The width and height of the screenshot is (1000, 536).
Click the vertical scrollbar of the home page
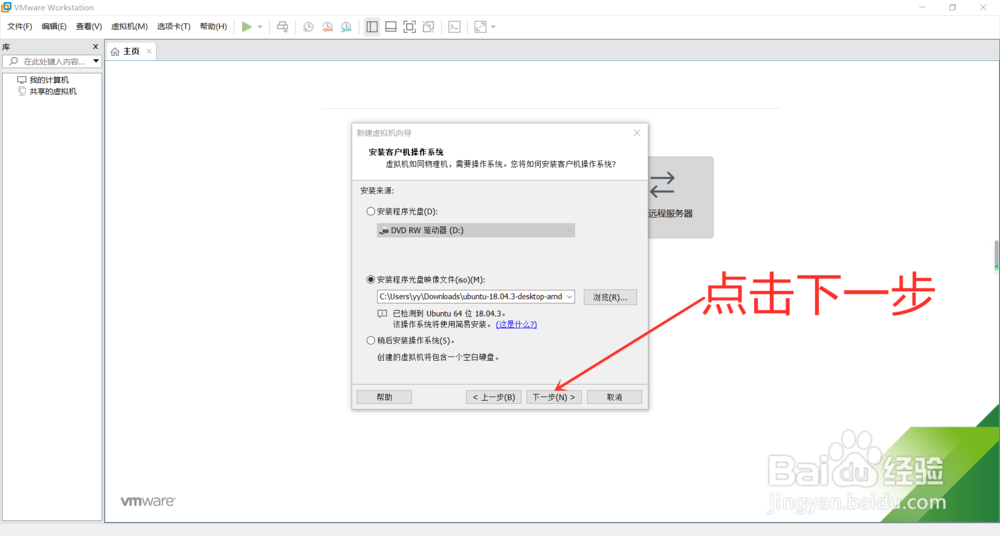point(996,255)
